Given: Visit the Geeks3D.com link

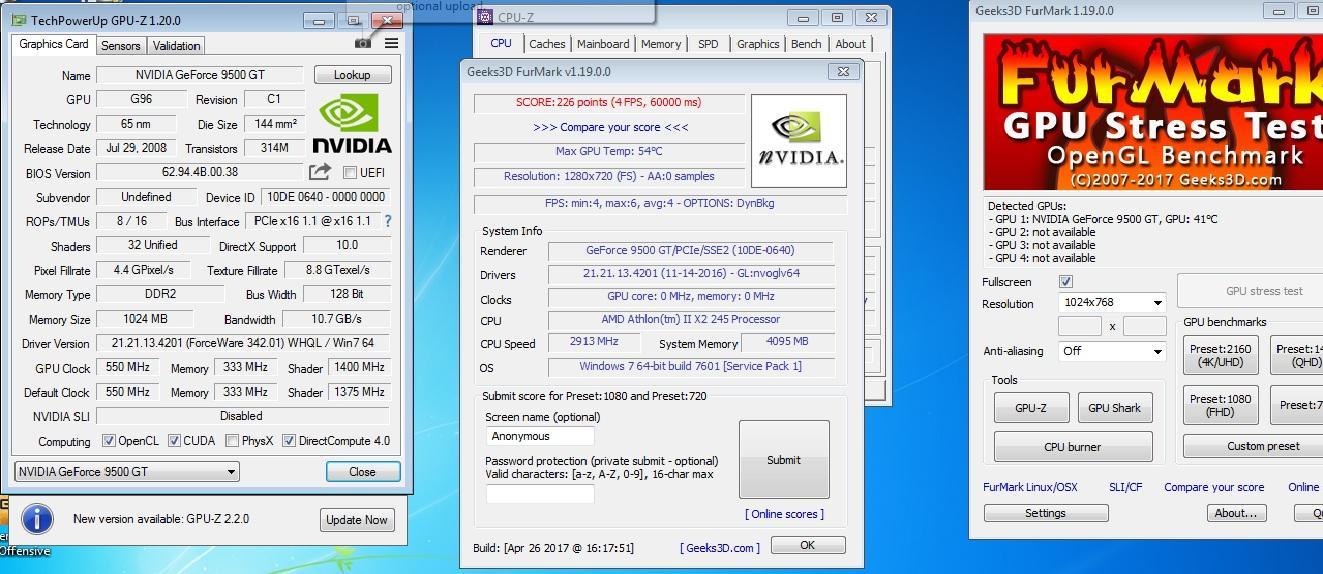Looking at the screenshot, I should [719, 547].
